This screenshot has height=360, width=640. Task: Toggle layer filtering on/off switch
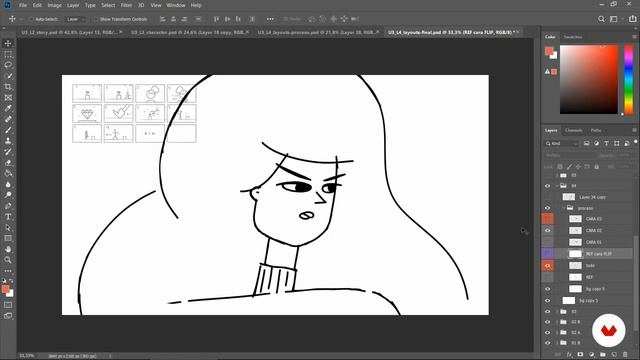pos(636,142)
